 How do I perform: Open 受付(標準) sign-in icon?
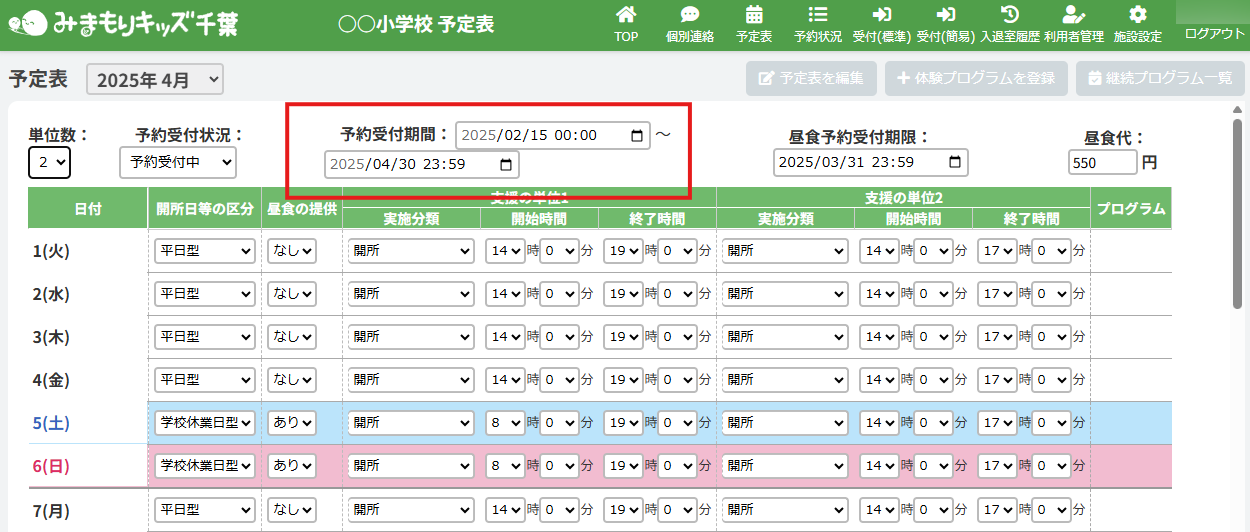pyautogui.click(x=881, y=16)
